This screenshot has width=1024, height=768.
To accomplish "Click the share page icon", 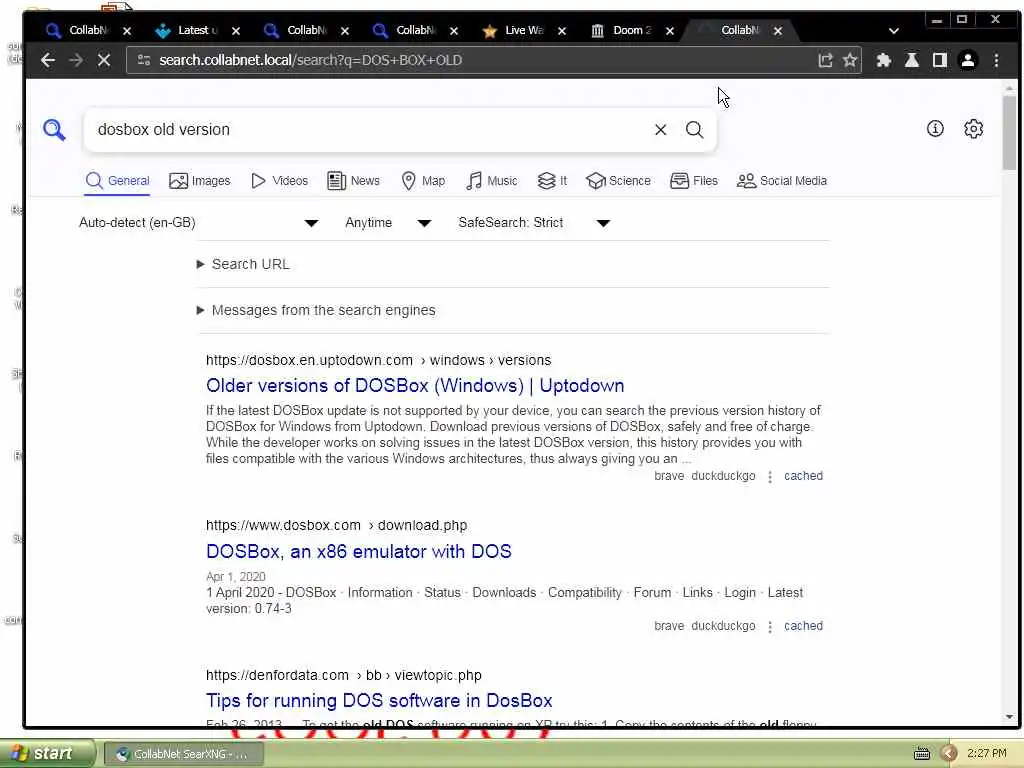I will [x=825, y=60].
